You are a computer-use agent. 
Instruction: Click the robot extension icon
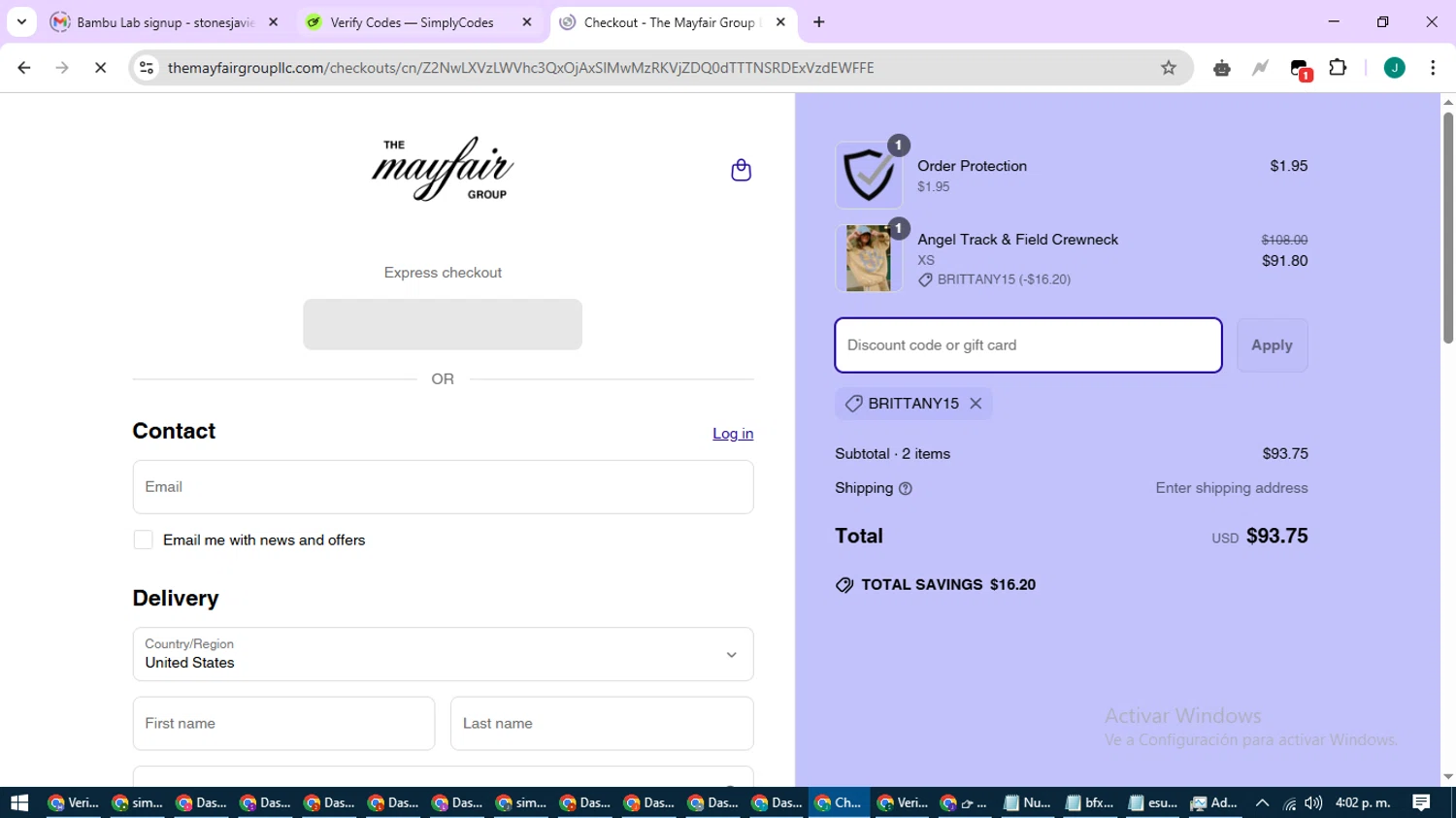(x=1222, y=68)
